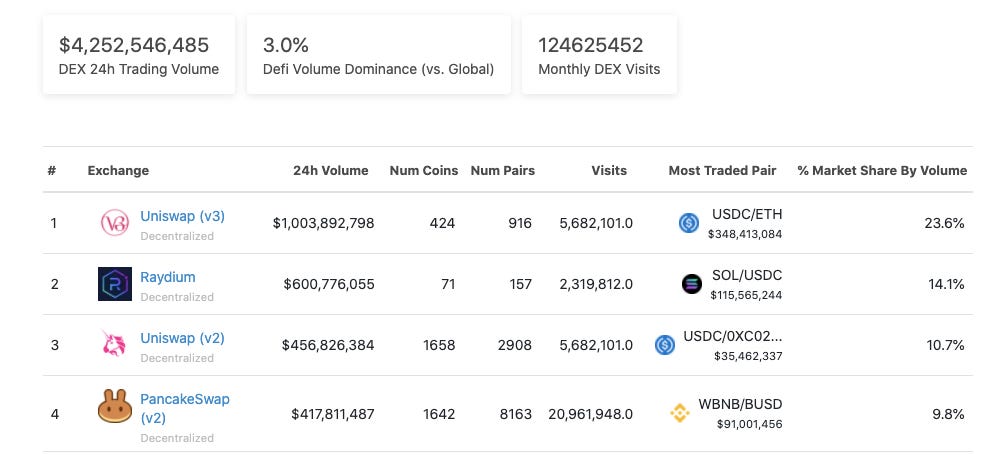Click the 9.8% market share cell

(948, 414)
